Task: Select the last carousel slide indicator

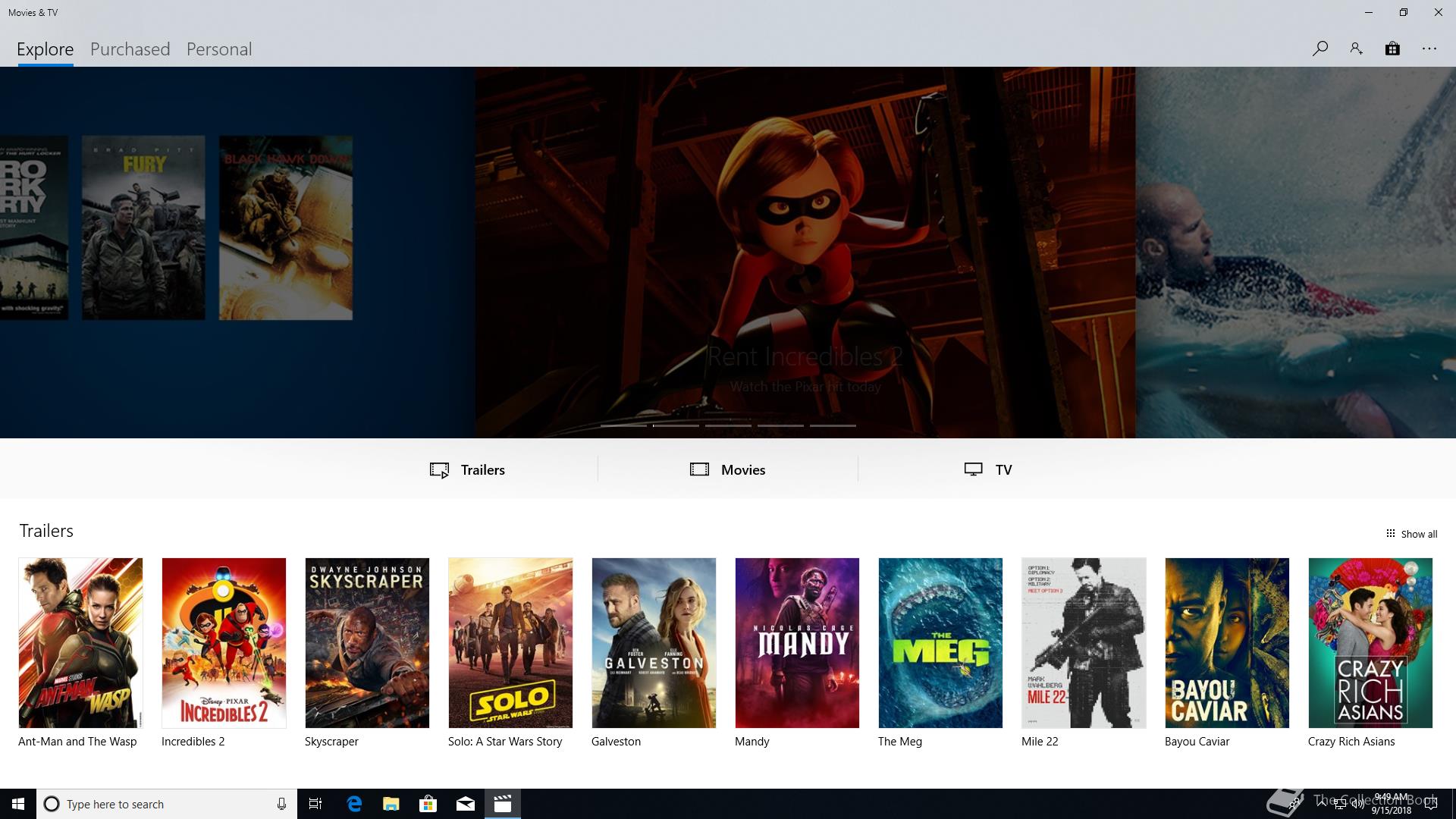Action: (833, 425)
